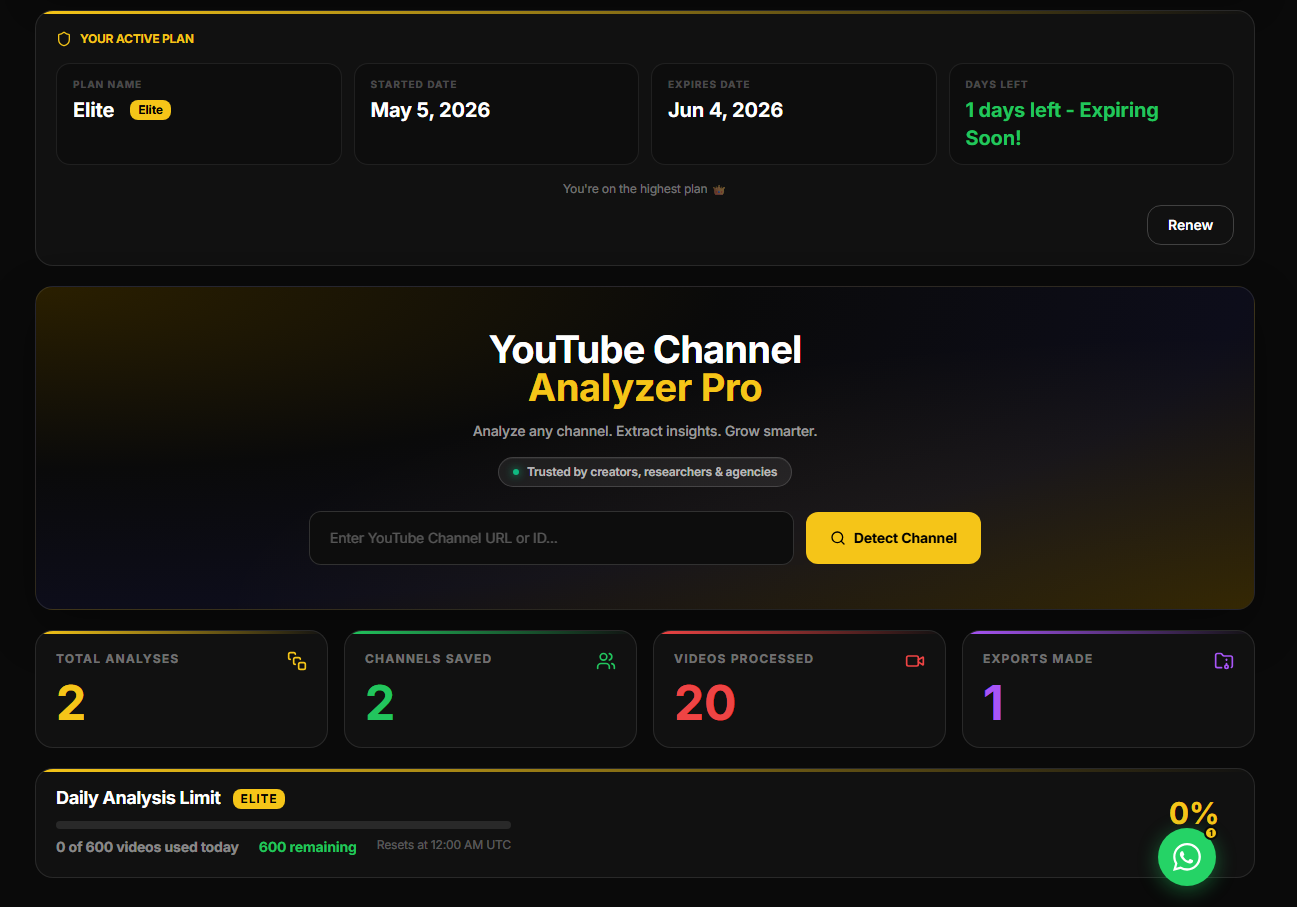
Task: Click the shield icon beside Your Active Plan
Action: pos(64,39)
